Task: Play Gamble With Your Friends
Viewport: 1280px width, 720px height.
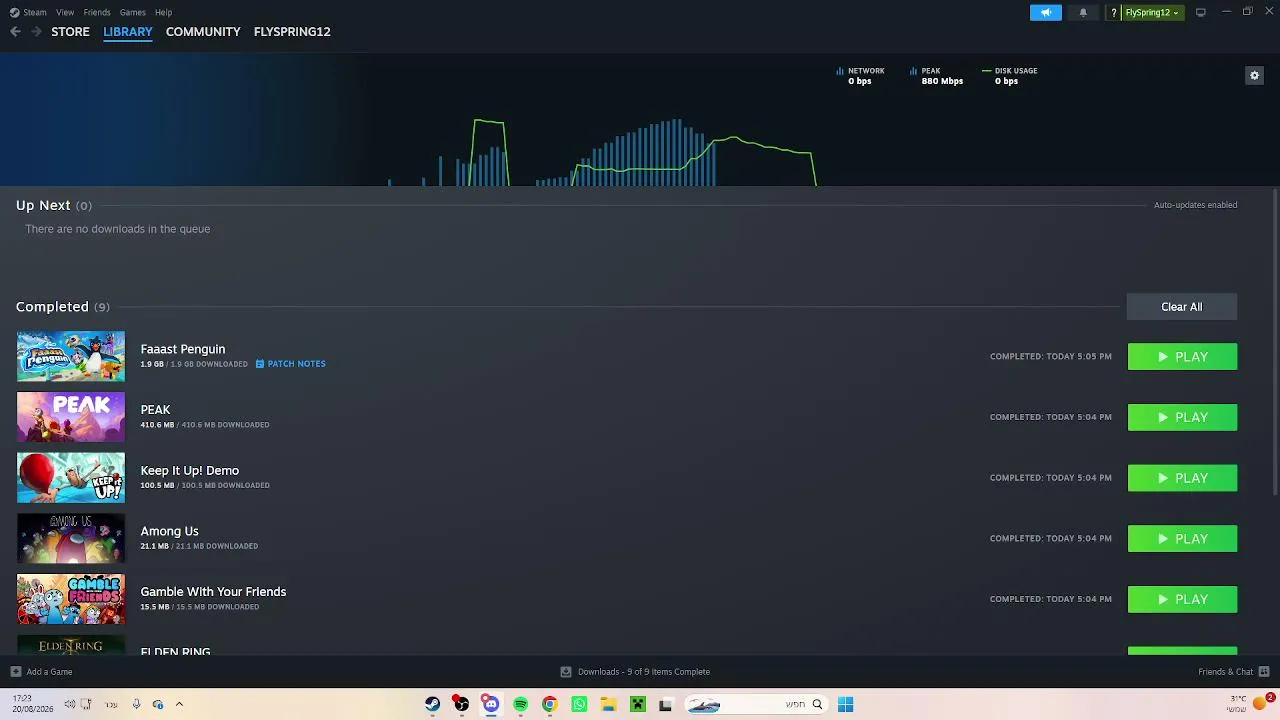Action: pyautogui.click(x=1183, y=599)
